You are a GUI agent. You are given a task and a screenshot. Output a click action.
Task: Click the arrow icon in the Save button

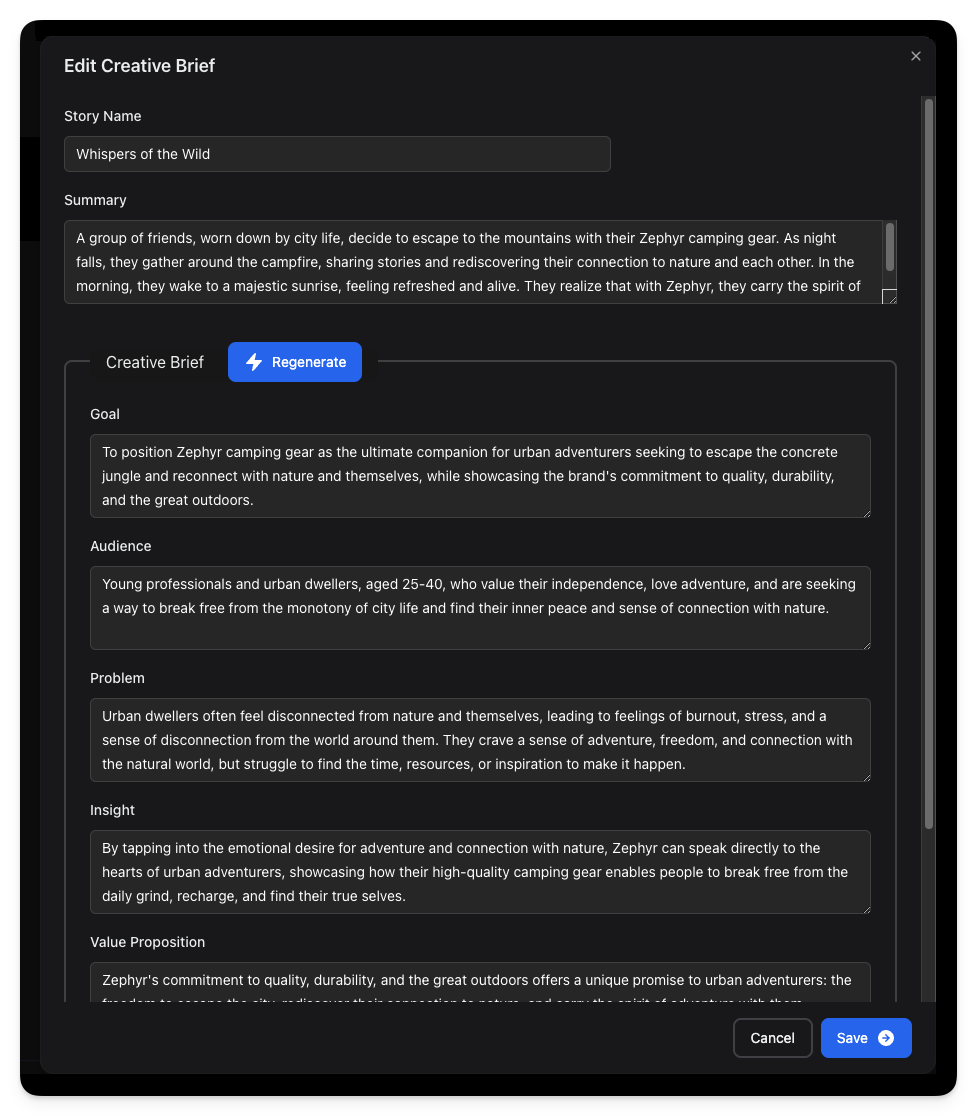point(886,1038)
